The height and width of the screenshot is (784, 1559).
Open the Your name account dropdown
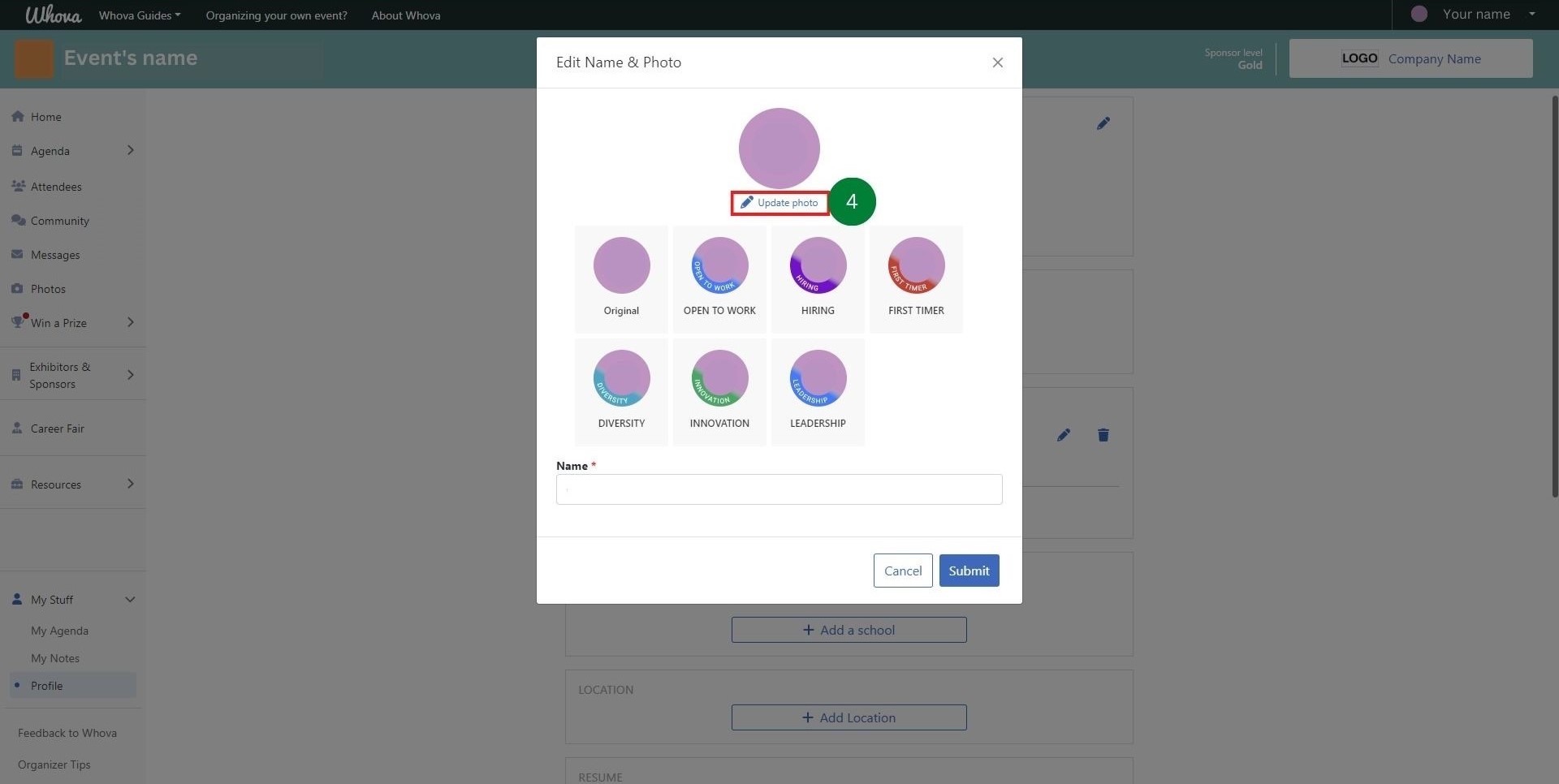(1475, 14)
